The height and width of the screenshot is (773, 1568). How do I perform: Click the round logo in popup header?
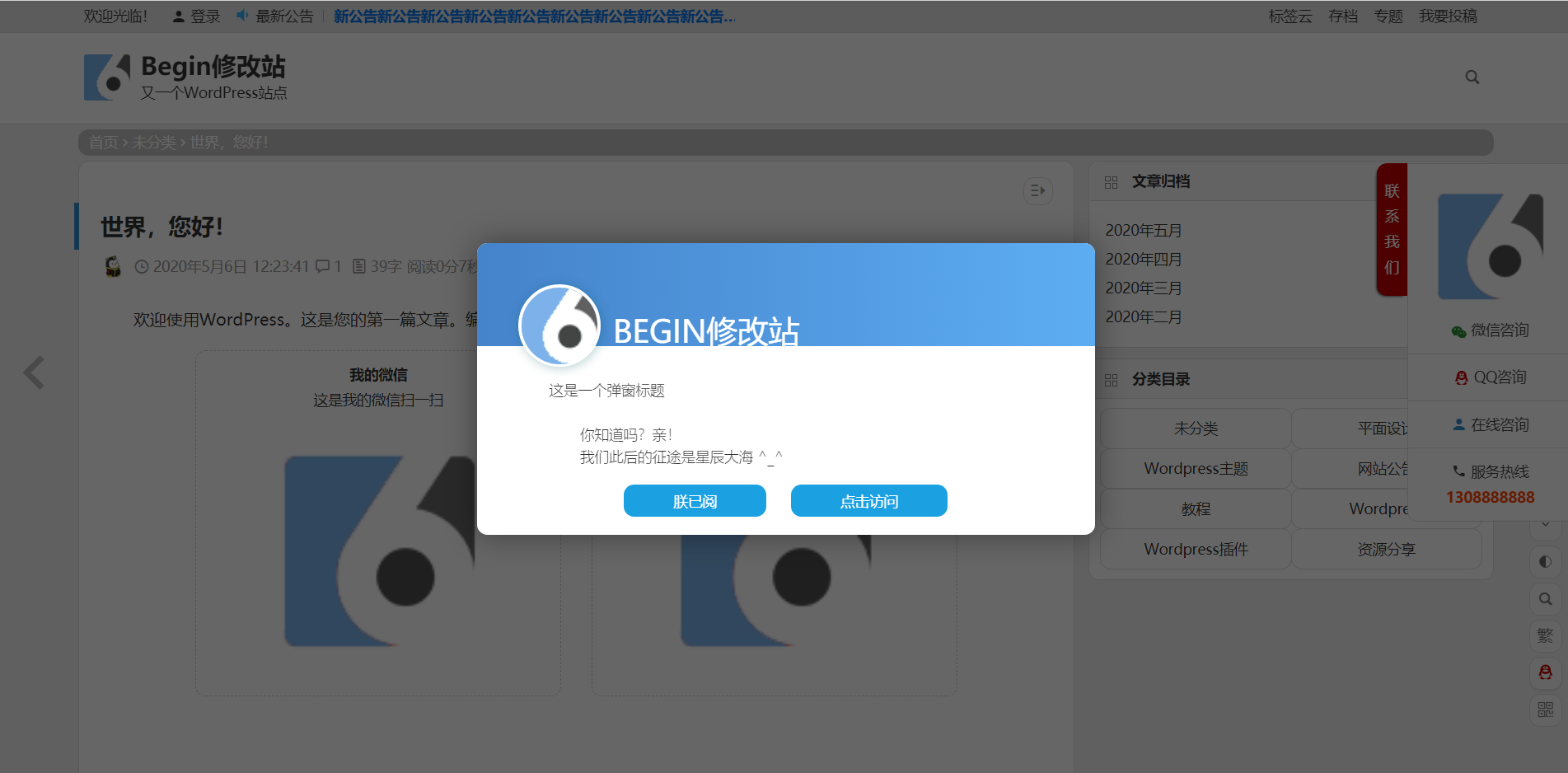point(559,326)
